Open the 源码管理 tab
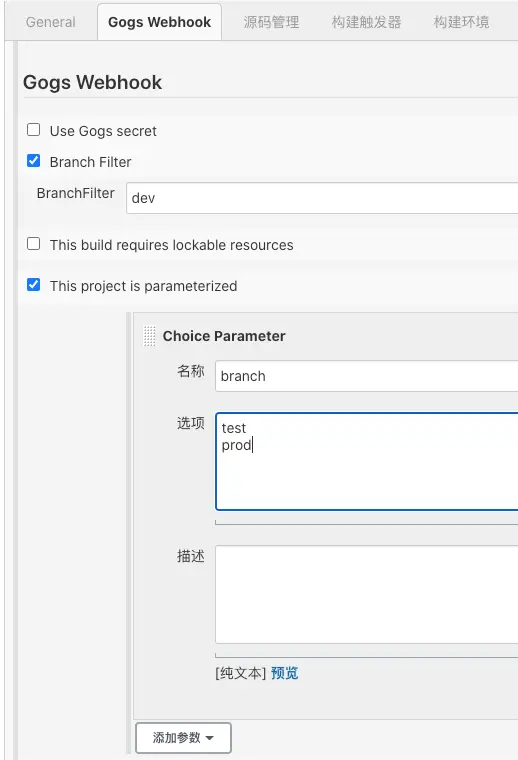The width and height of the screenshot is (518, 760). 271,22
